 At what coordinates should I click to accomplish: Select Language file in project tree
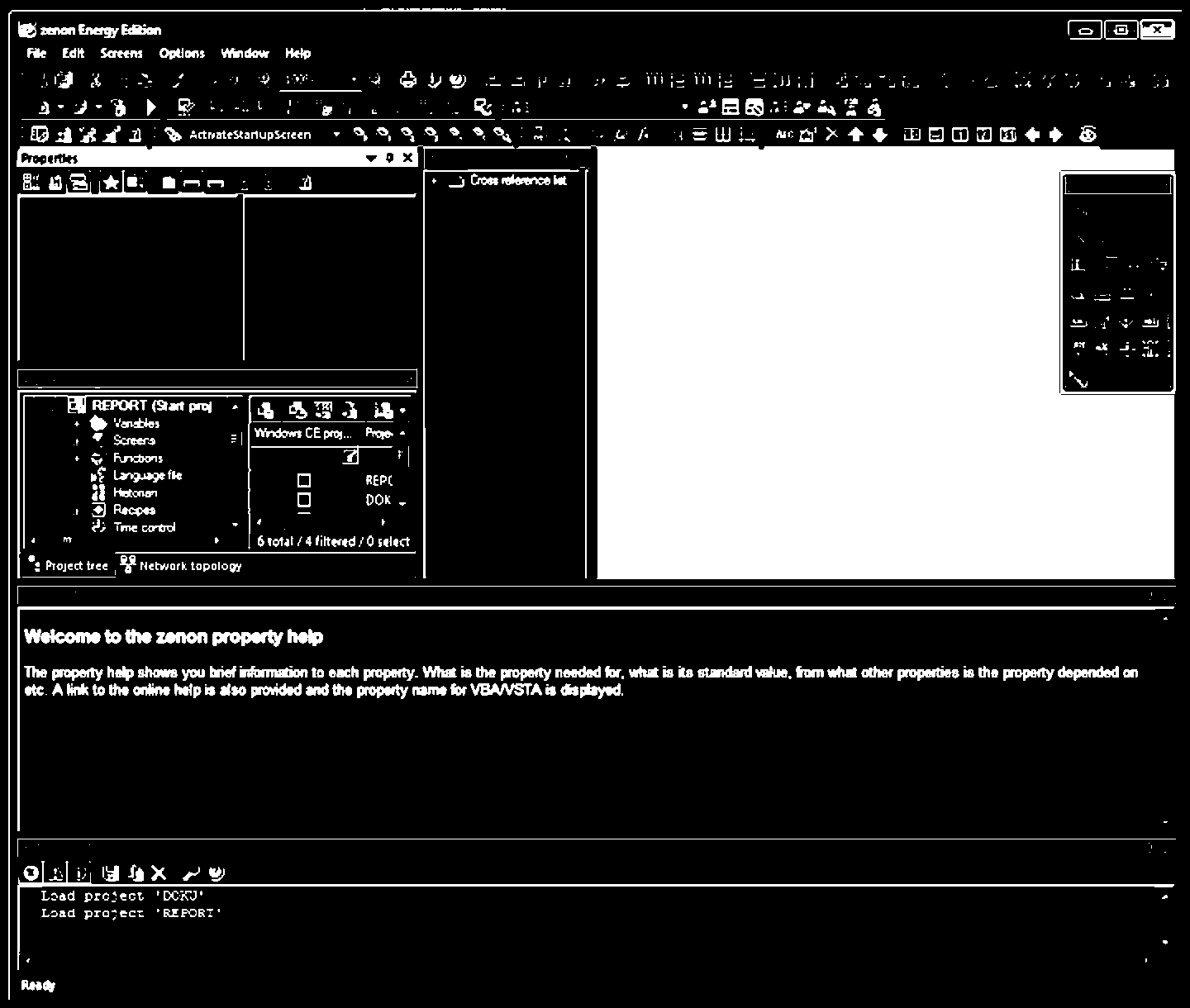pyautogui.click(x=147, y=475)
